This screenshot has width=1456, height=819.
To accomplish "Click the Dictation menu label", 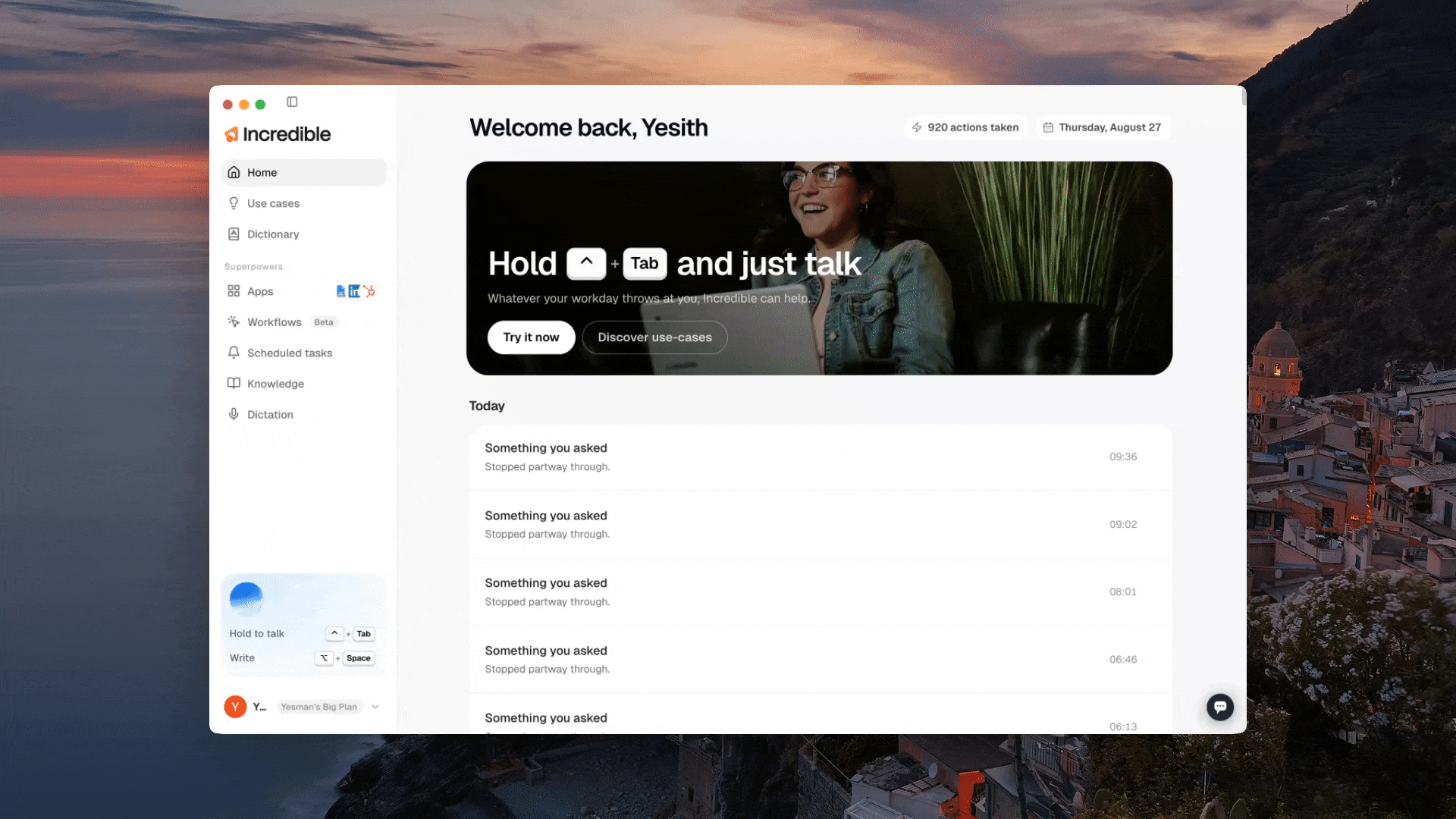I will 270,414.
